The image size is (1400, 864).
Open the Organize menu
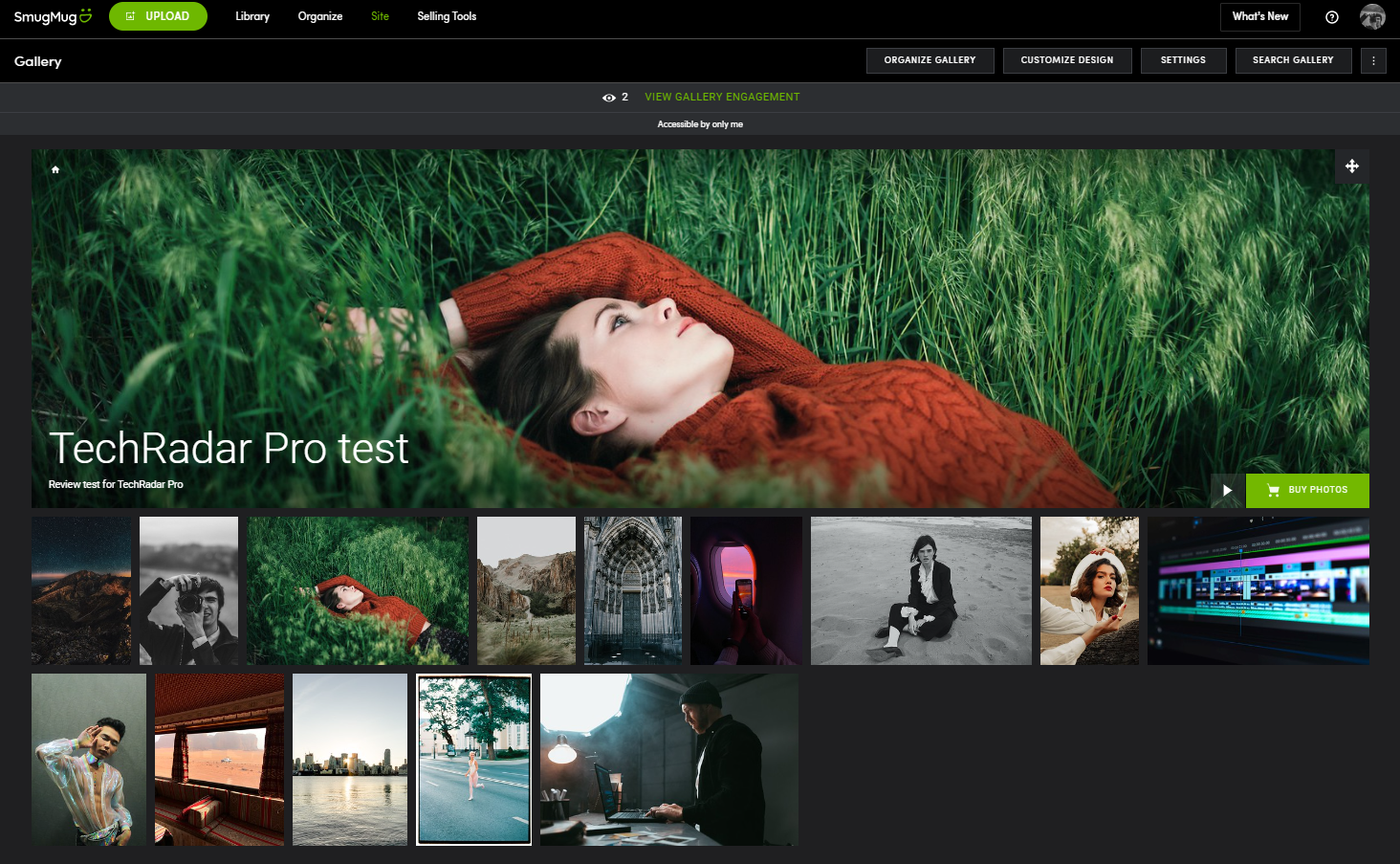point(319,16)
